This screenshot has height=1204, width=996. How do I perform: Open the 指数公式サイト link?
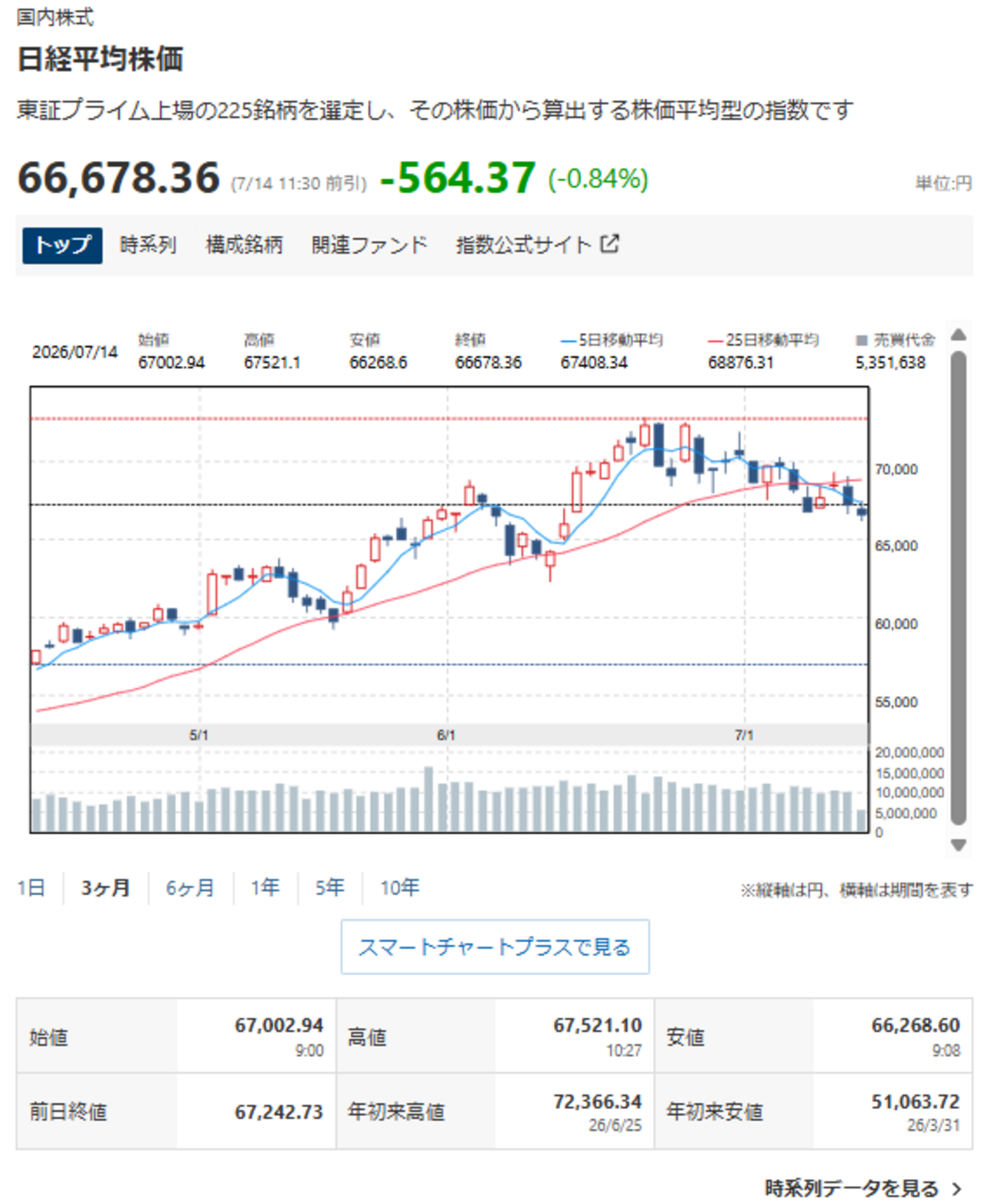(523, 245)
